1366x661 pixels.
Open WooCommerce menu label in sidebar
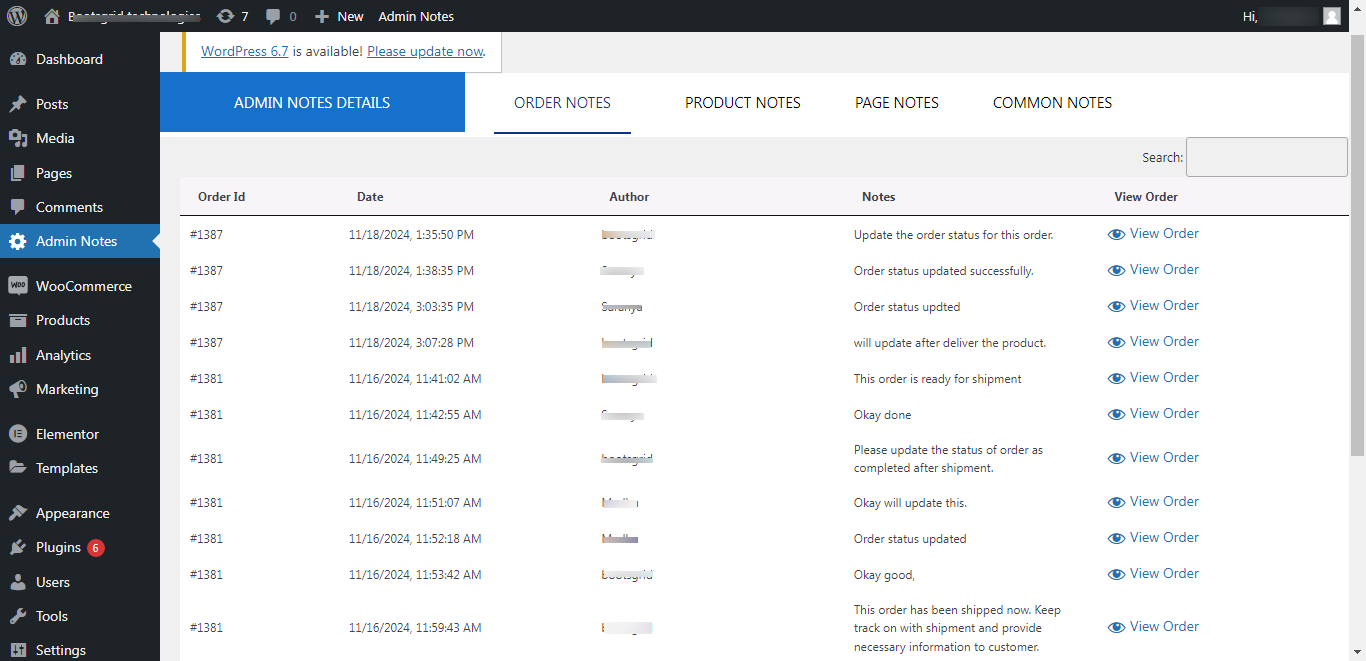click(84, 286)
